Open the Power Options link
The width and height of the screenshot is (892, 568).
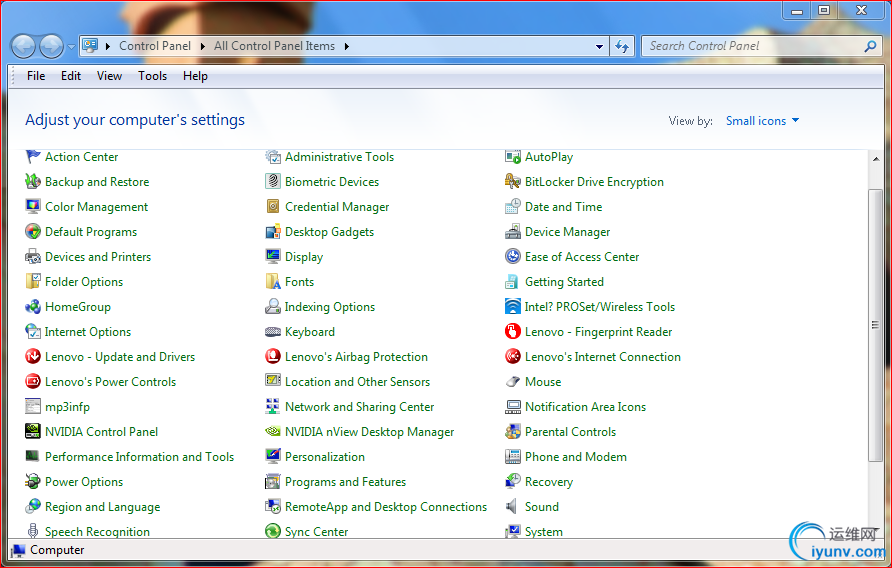(84, 482)
